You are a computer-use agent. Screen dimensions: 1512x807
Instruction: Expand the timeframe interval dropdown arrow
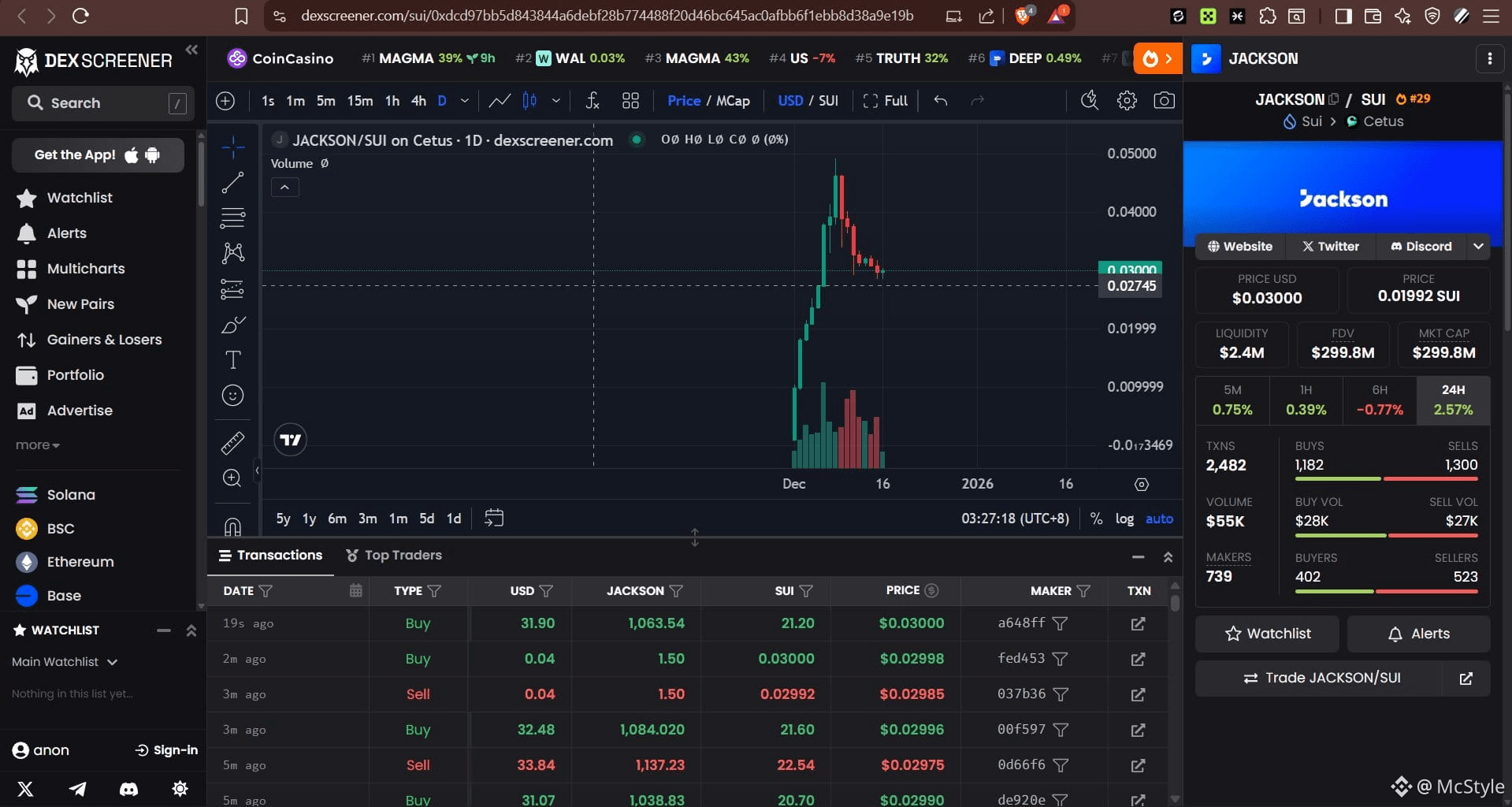point(465,101)
